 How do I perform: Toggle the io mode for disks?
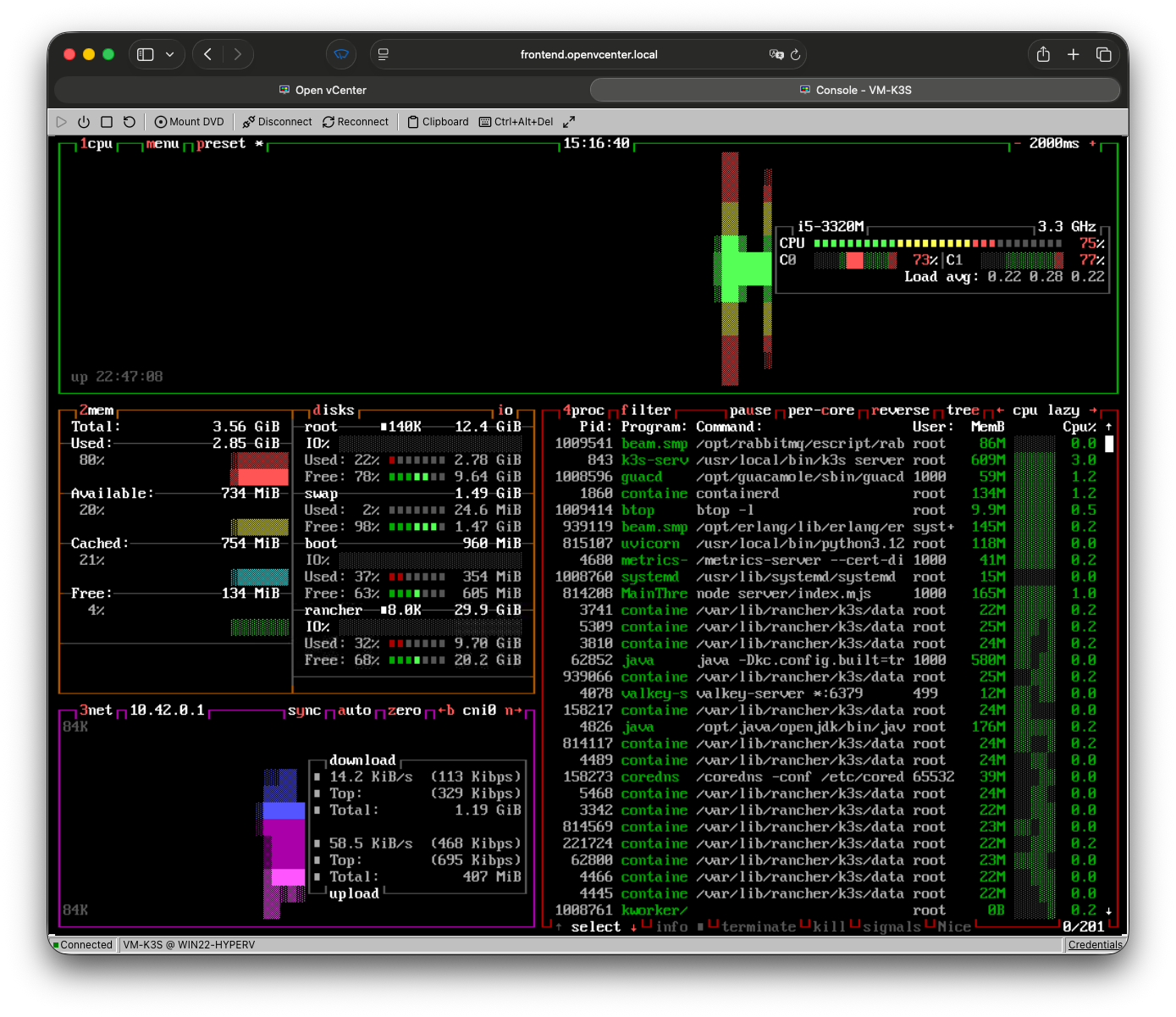point(505,411)
